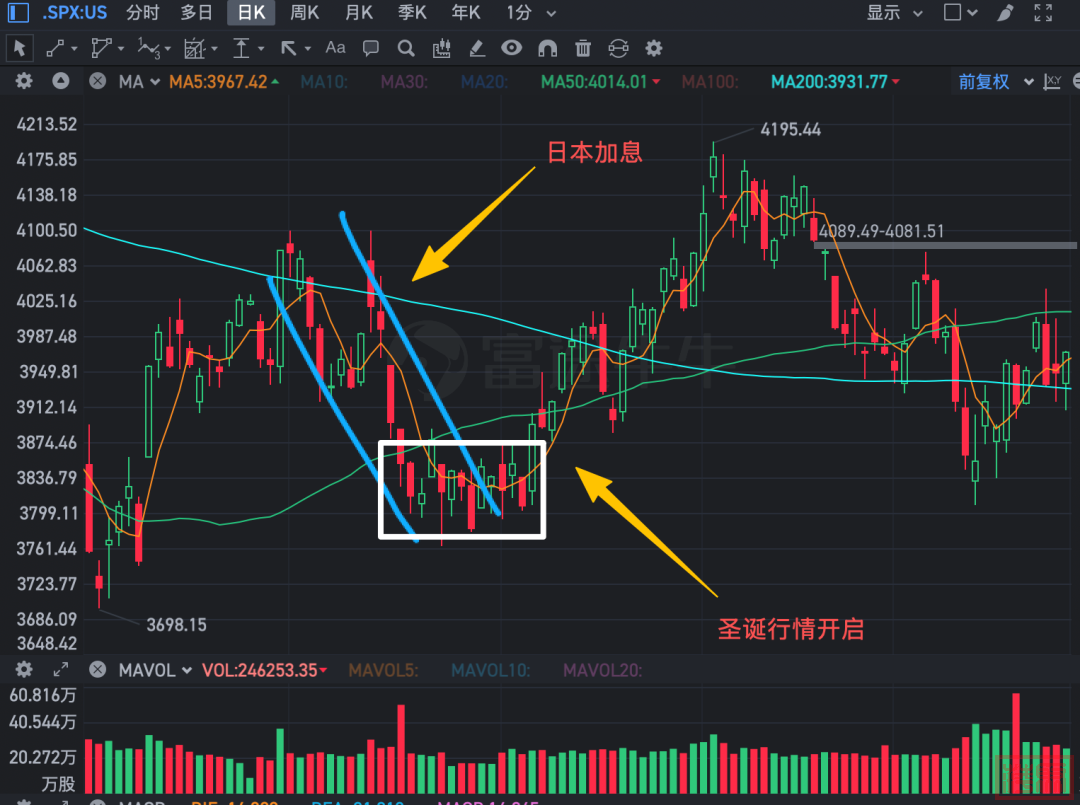Viewport: 1080px width, 805px height.
Task: Open the paintbrush color theme tool
Action: click(1005, 13)
